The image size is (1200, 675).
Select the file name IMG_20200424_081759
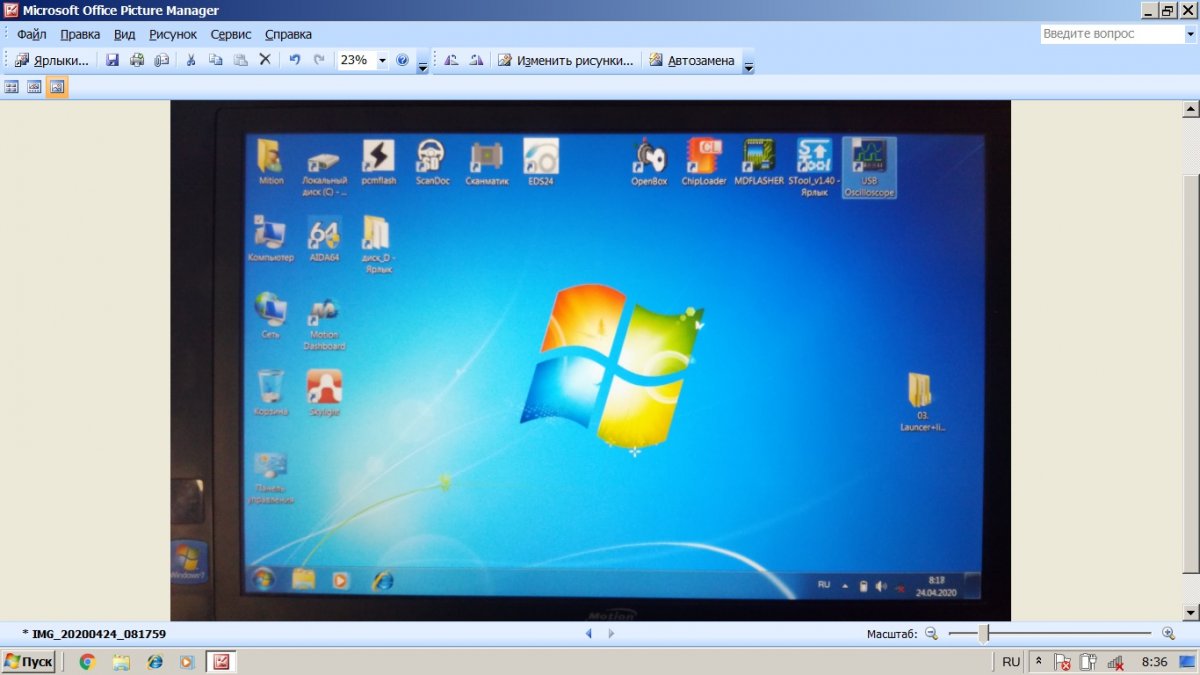[99, 634]
